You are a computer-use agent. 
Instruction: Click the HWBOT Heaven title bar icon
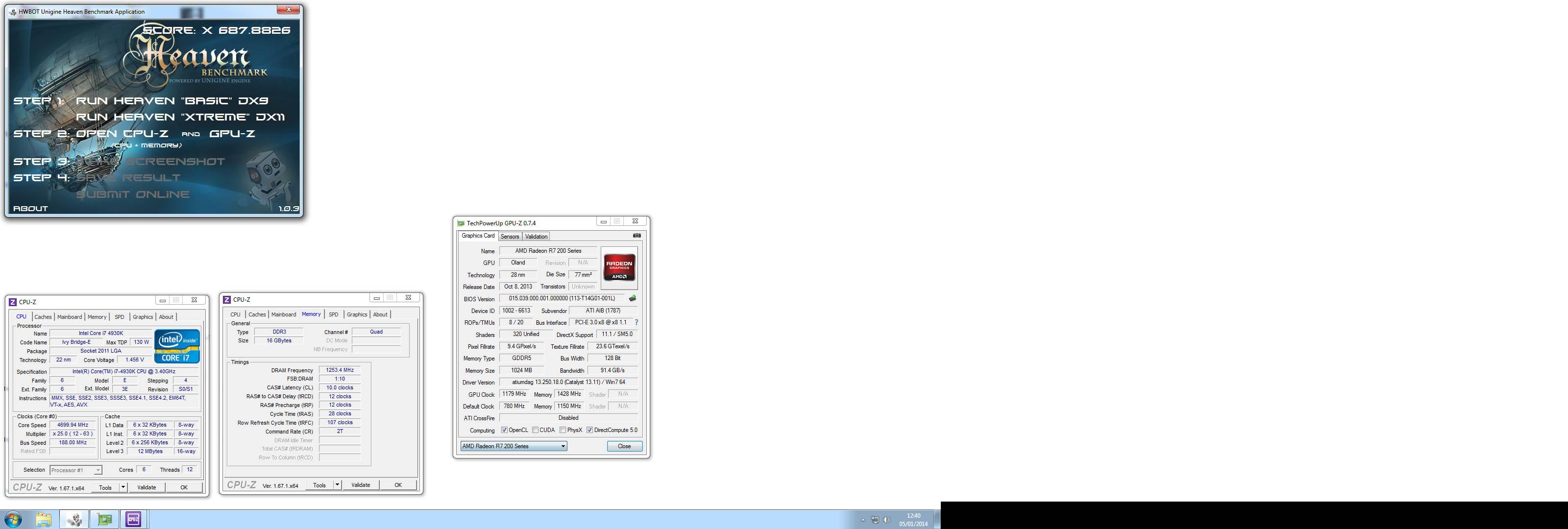coord(13,12)
